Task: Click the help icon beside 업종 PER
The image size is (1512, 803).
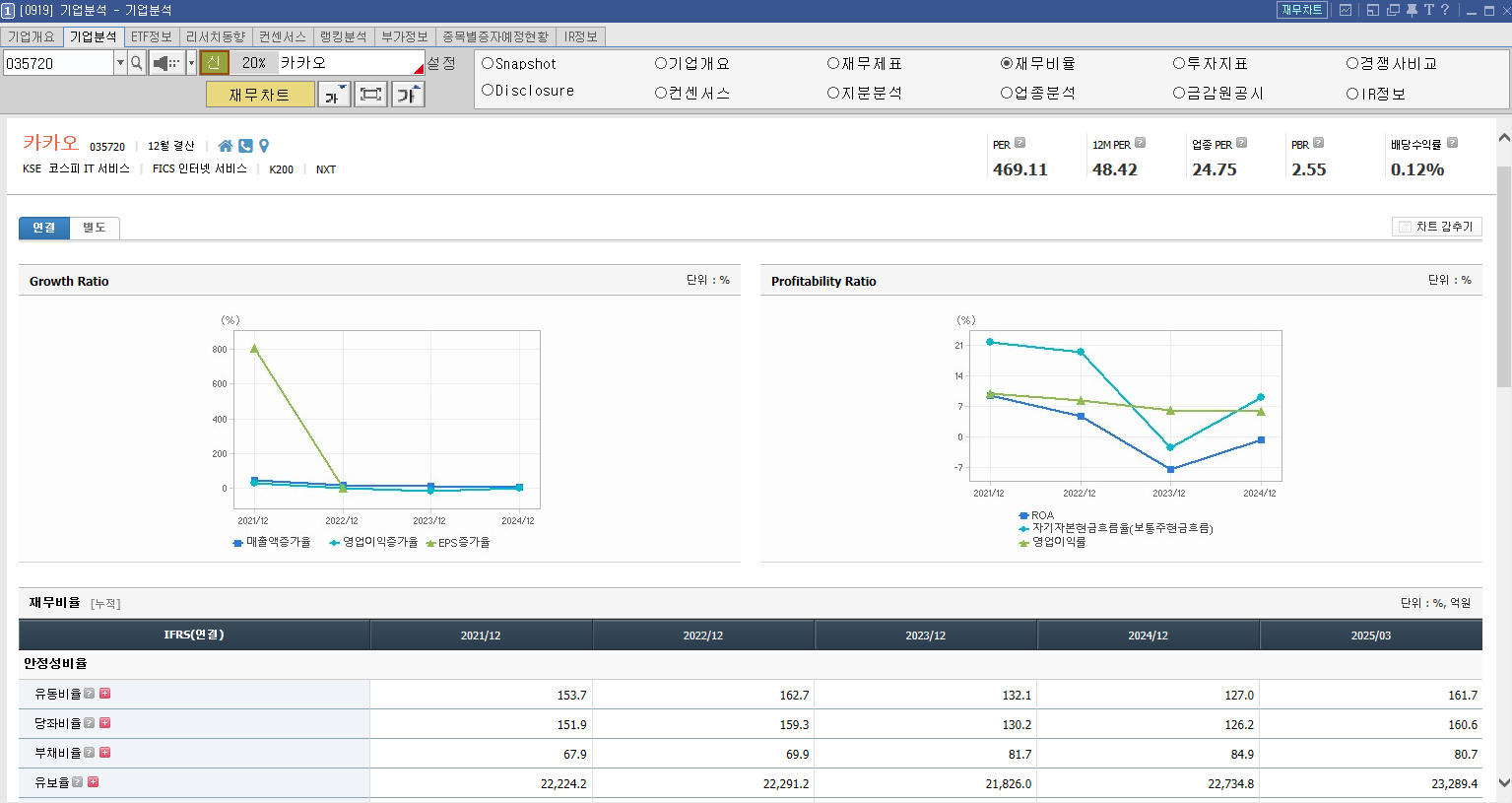Action: click(x=1241, y=143)
